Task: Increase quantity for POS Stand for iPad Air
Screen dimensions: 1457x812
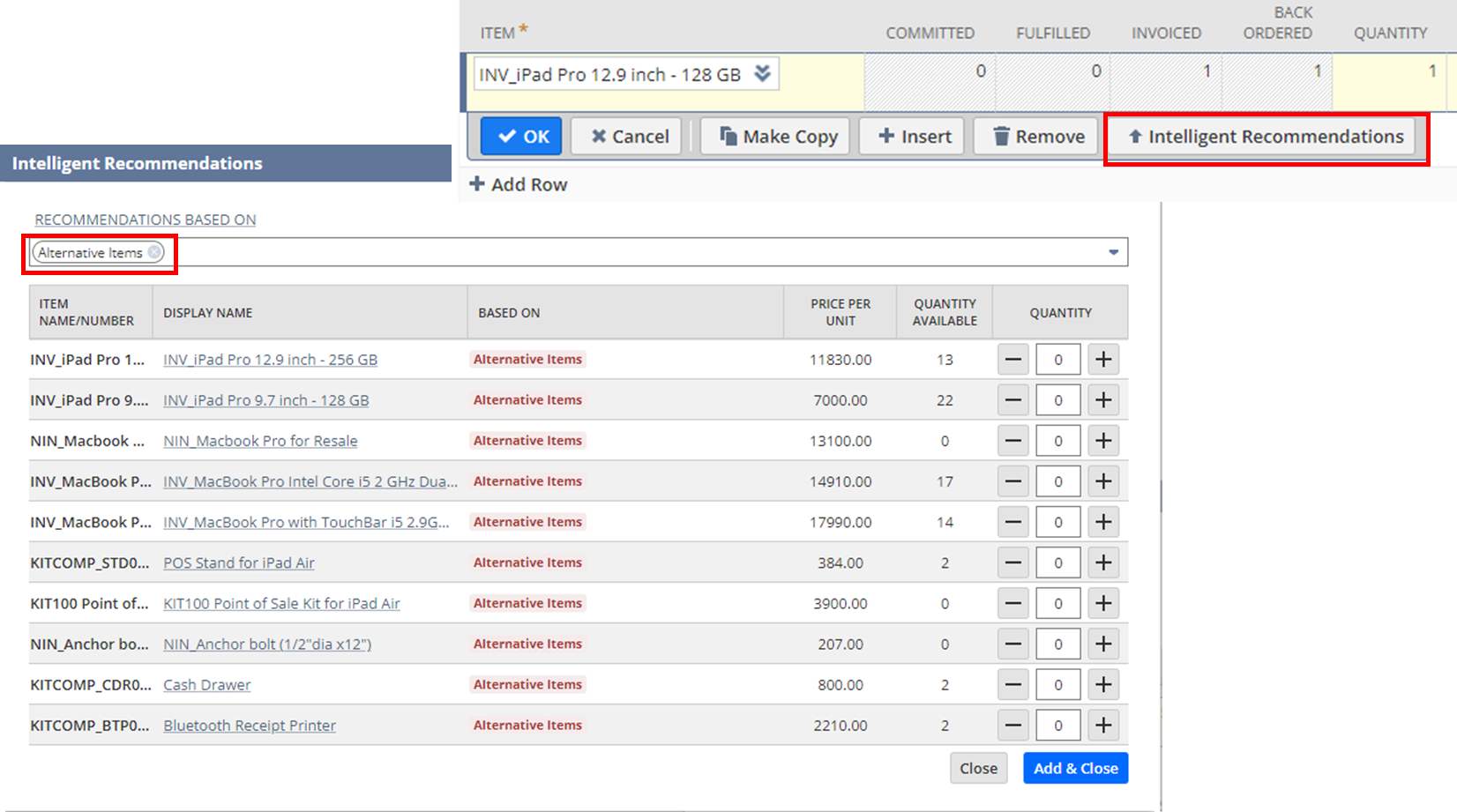Action: [1102, 562]
